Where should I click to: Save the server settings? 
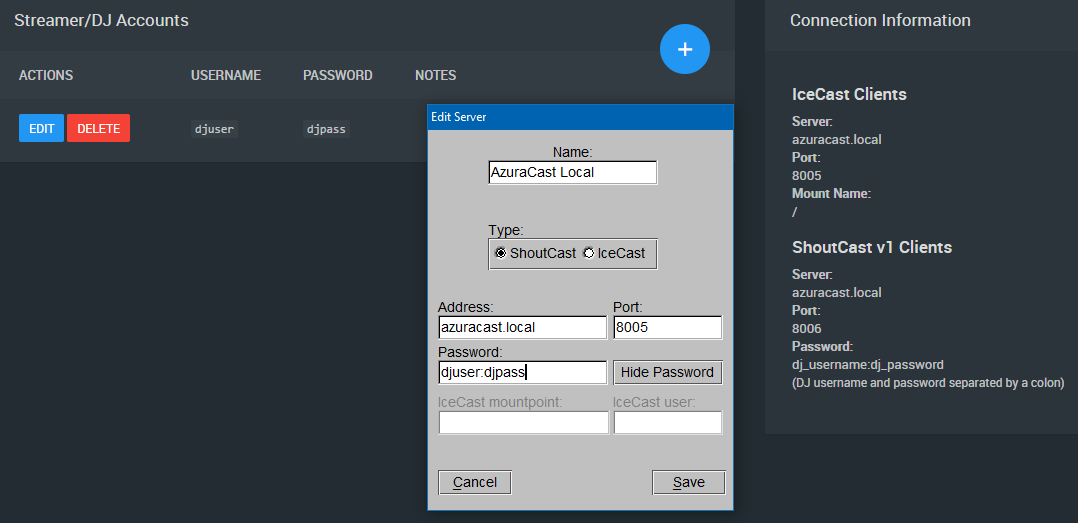point(688,482)
